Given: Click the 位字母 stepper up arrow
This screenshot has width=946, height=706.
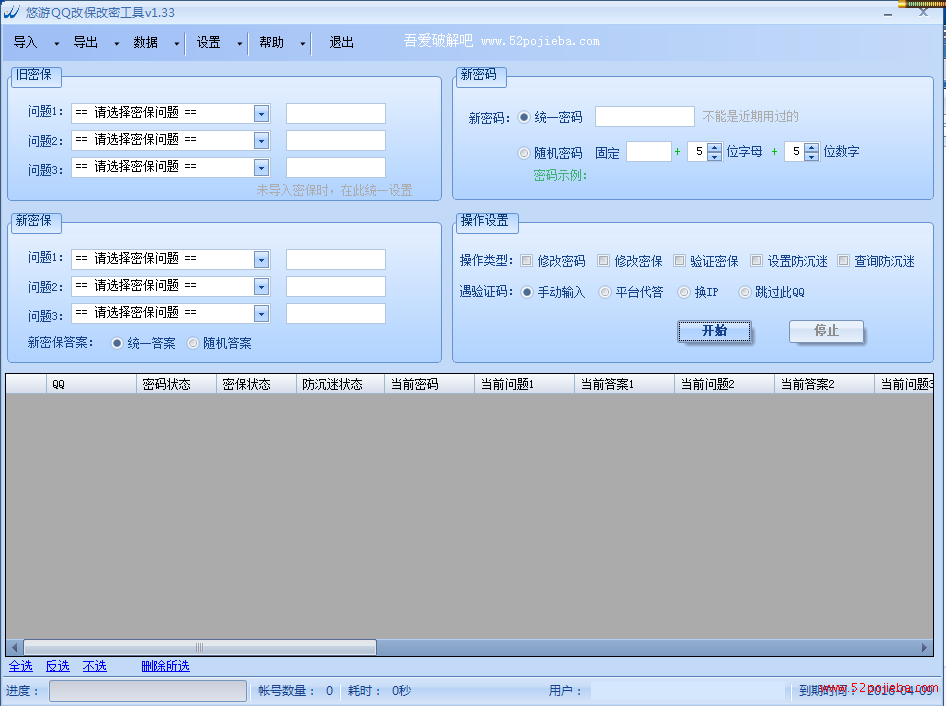Looking at the screenshot, I should coord(714,147).
